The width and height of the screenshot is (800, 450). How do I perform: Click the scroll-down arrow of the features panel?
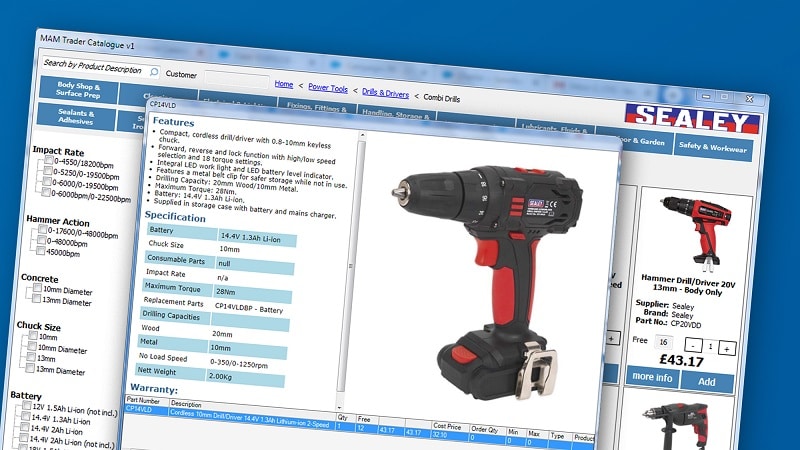(339, 407)
